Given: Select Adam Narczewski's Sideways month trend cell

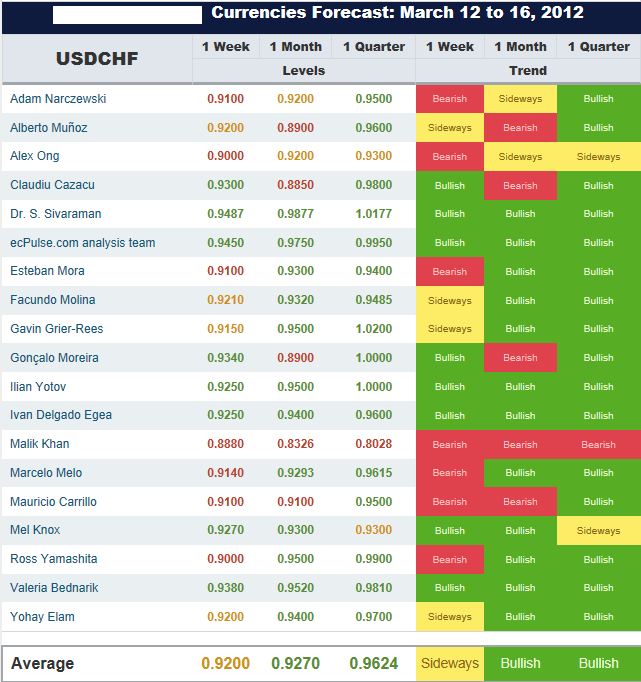Looking at the screenshot, I should [520, 99].
